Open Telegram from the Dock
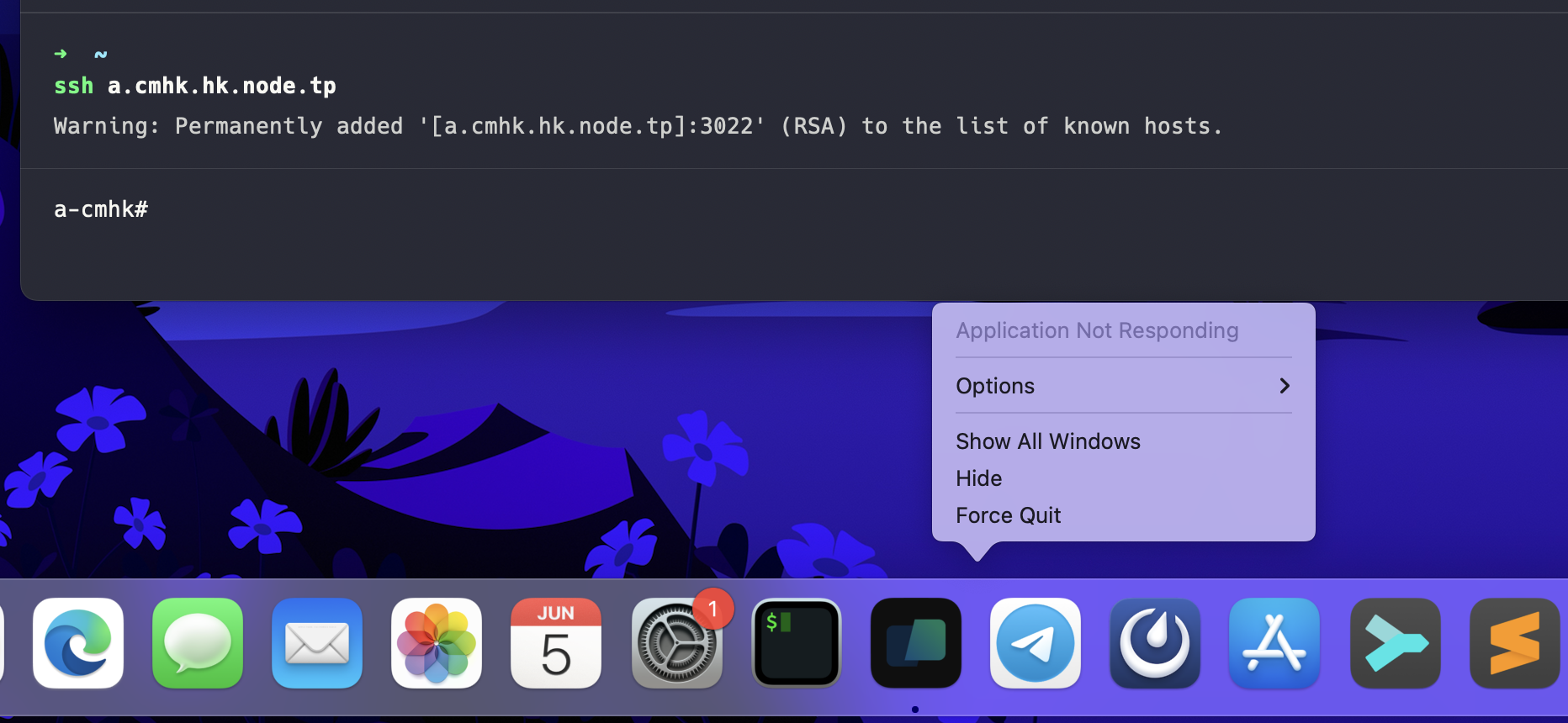 pyautogui.click(x=1036, y=643)
